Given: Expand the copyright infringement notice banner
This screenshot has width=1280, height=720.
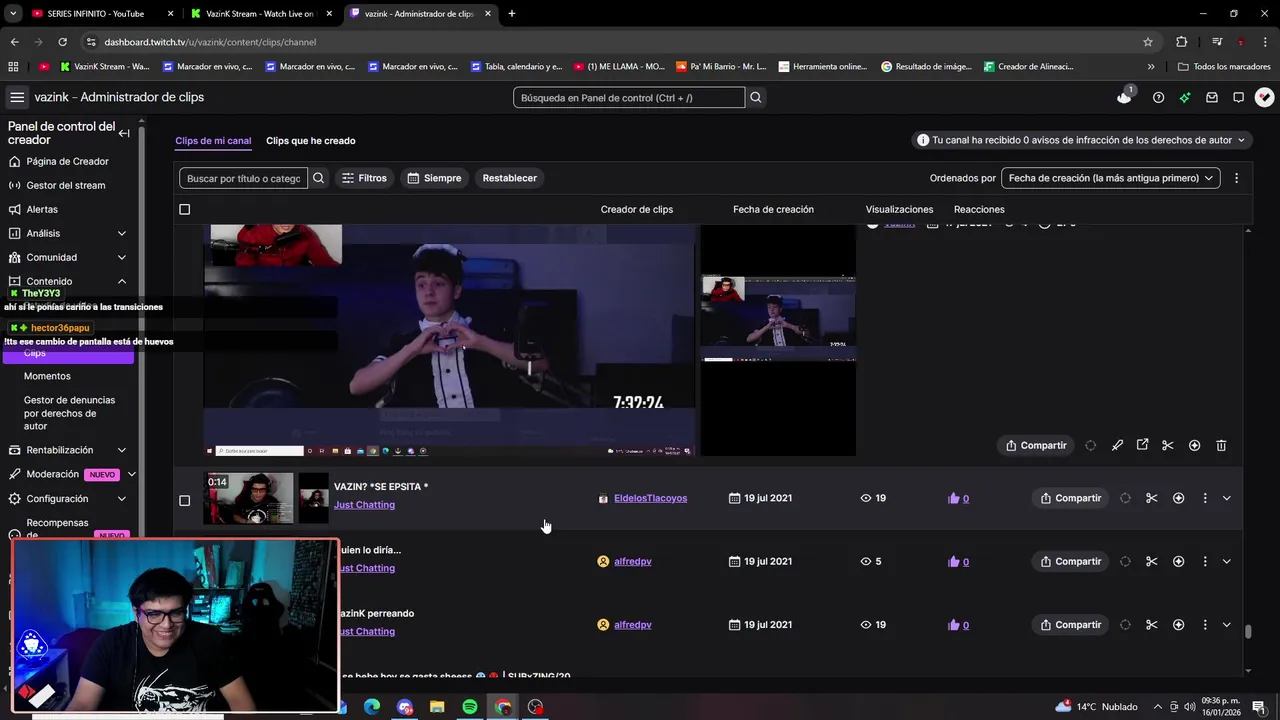Looking at the screenshot, I should 1081,140.
